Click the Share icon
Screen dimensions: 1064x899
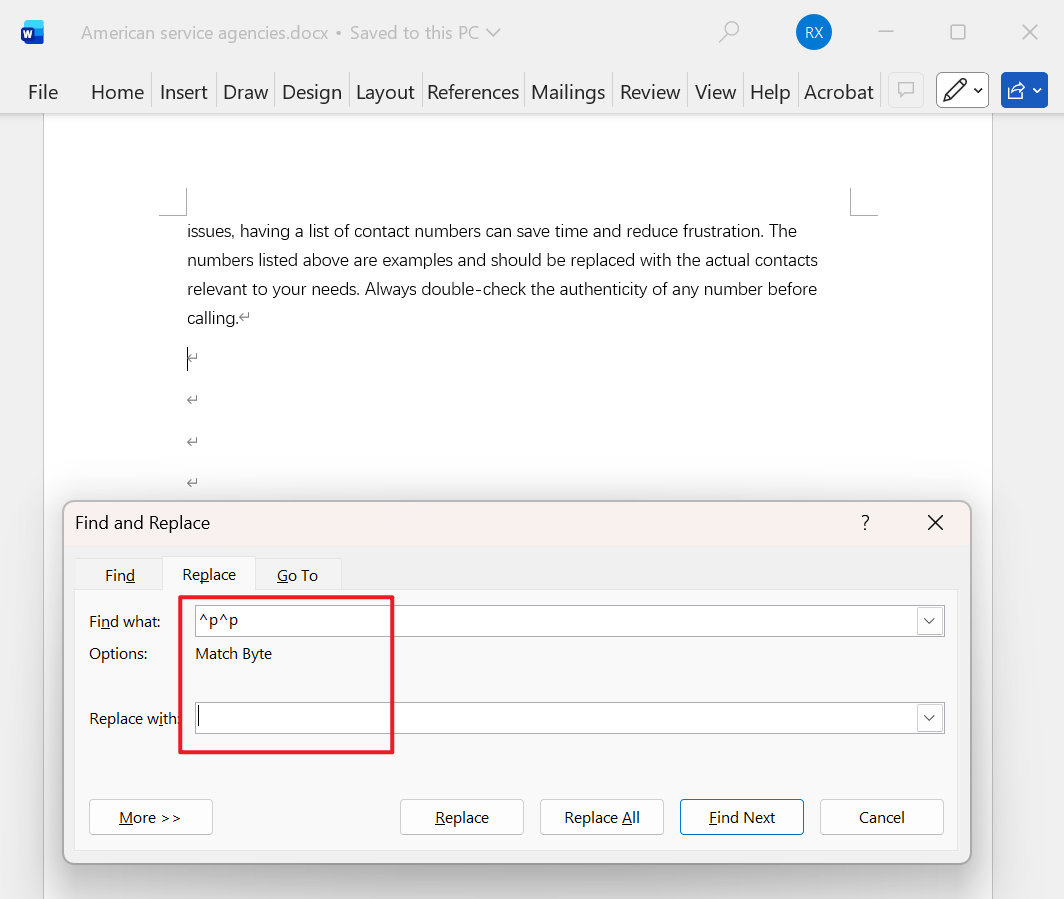[x=1017, y=90]
